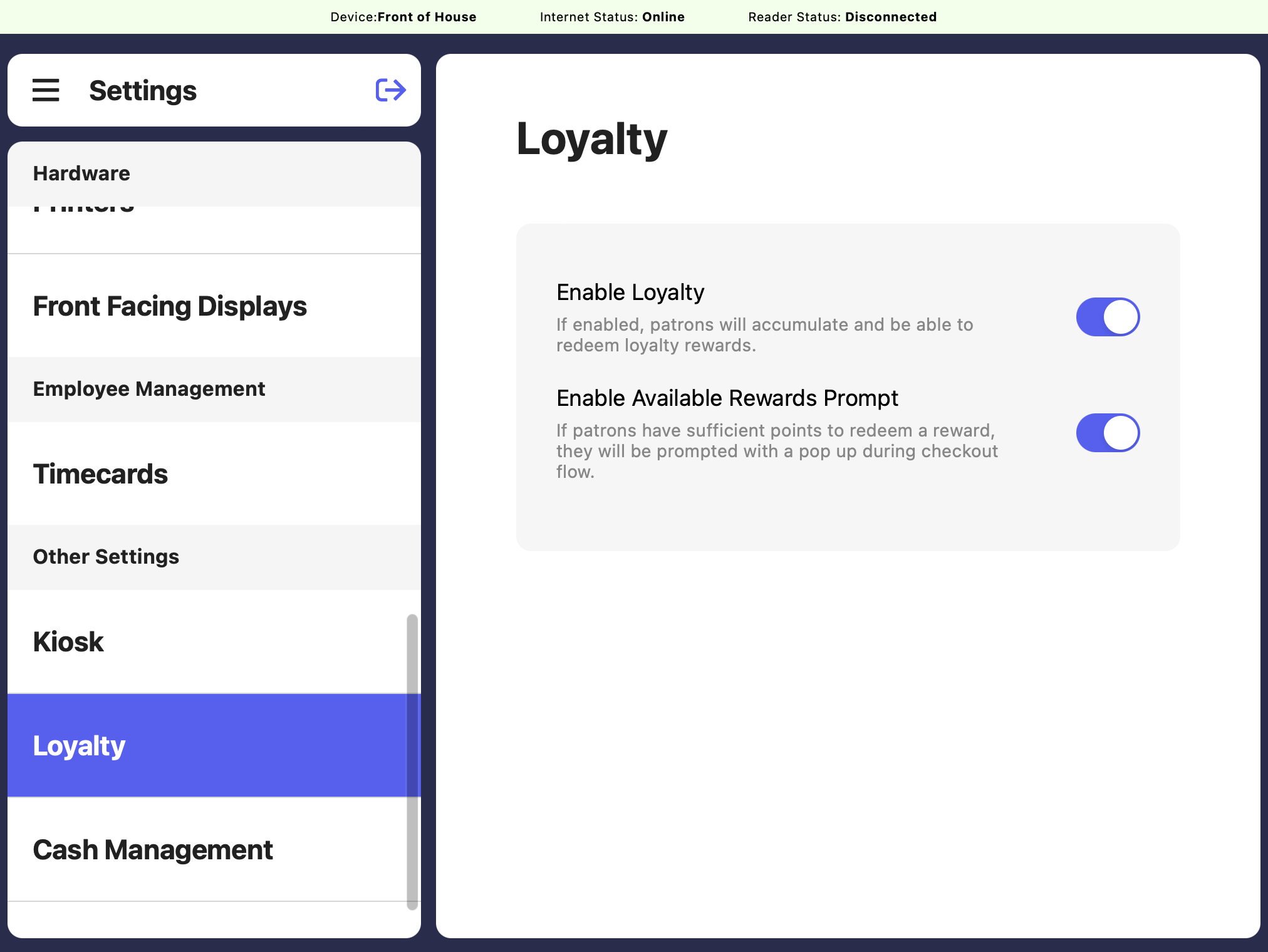Click the Employee Management section header
The width and height of the screenshot is (1268, 952).
pyautogui.click(x=149, y=389)
